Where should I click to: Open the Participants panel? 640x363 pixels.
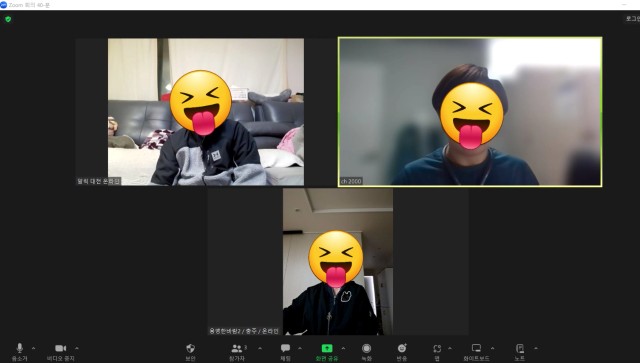(x=237, y=352)
